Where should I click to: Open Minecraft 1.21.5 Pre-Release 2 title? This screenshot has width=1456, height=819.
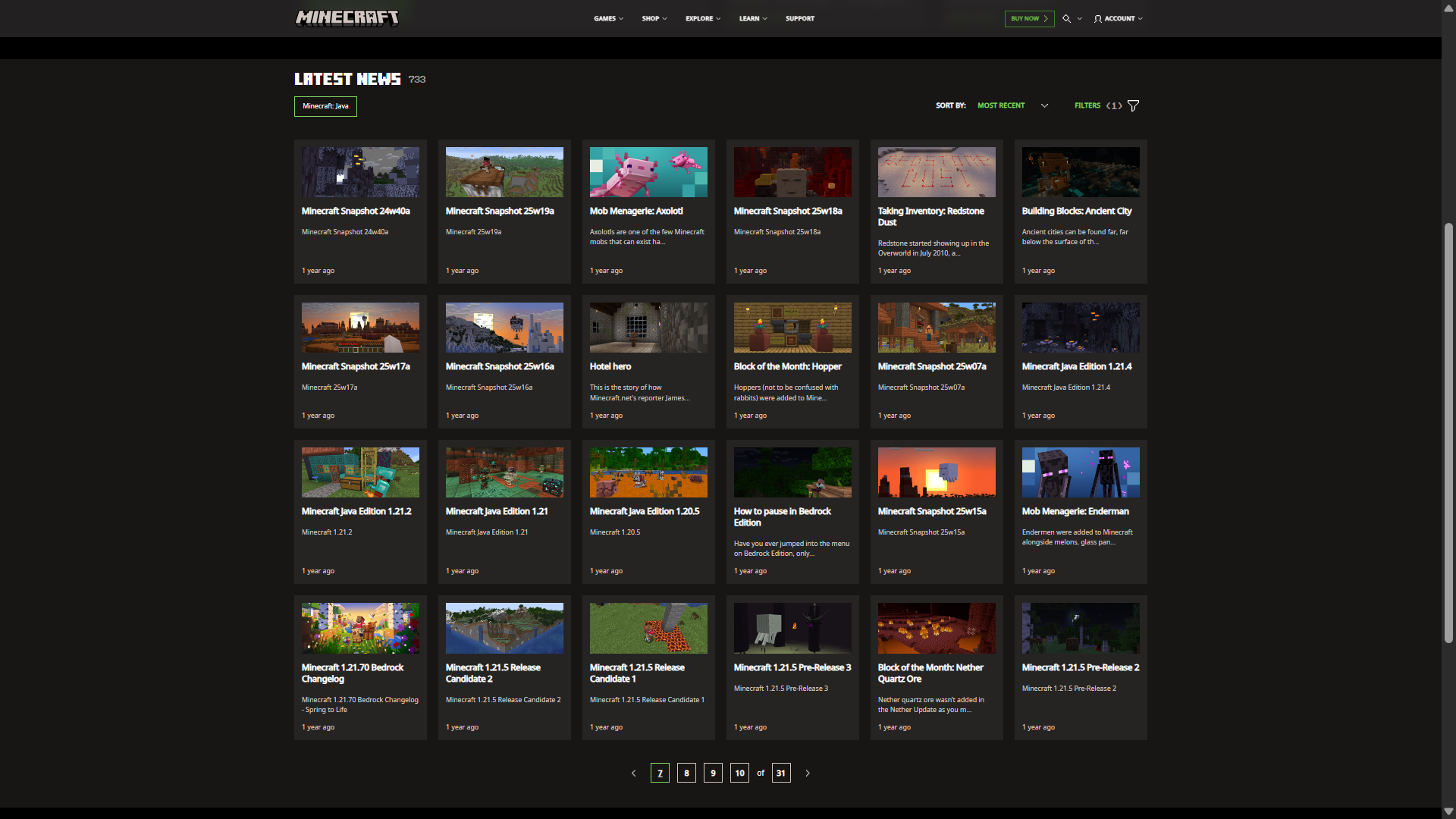[1081, 667]
